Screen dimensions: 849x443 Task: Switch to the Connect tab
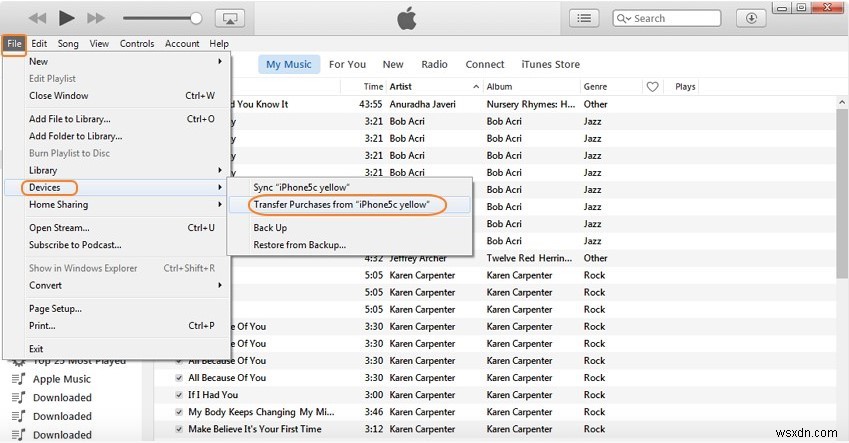point(485,64)
